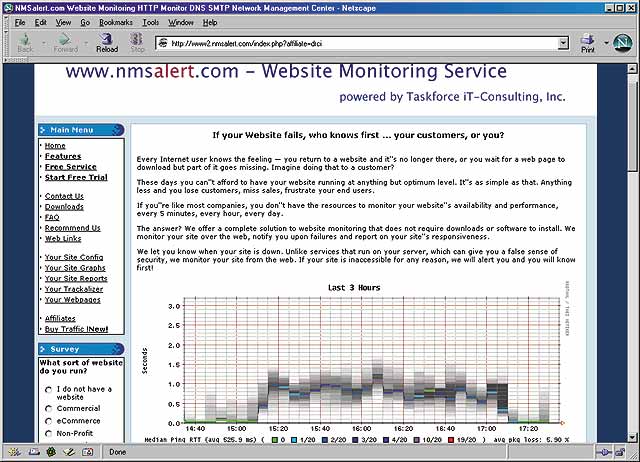
Task: Open the Affiliates link
Action: pos(60,319)
